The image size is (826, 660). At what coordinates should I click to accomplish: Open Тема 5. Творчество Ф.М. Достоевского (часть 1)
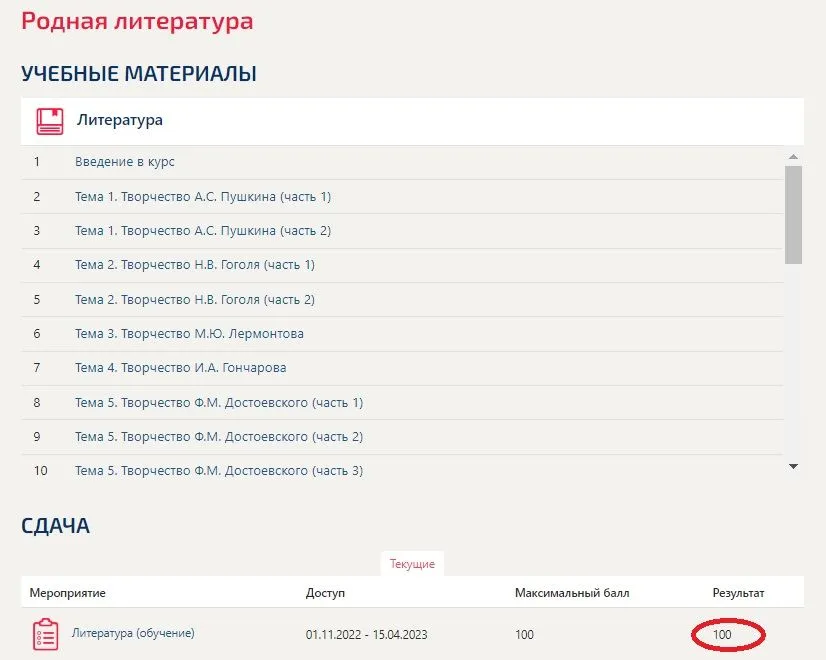(x=219, y=403)
